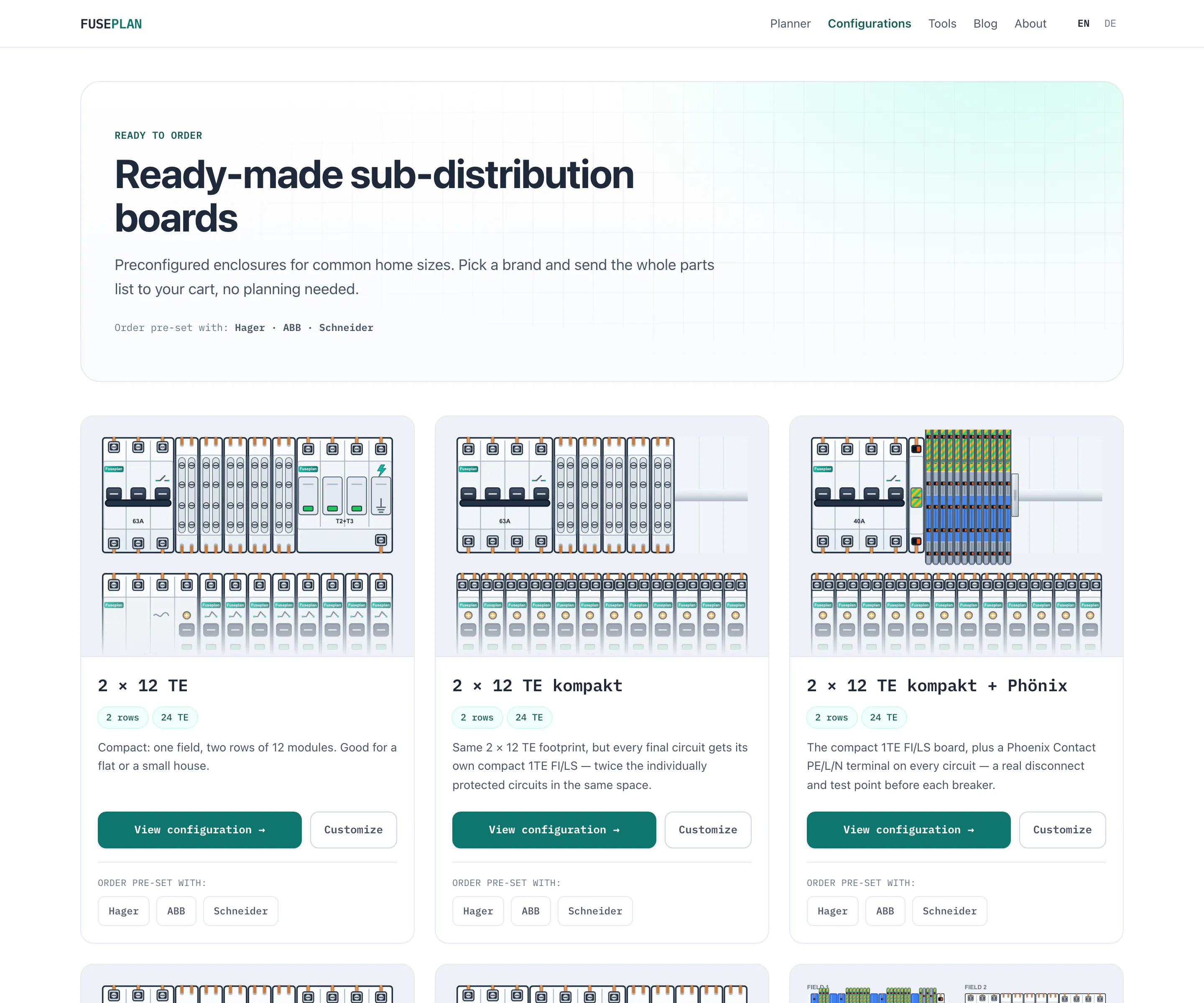
Task: Open the Configurations nav item
Action: coord(869,23)
